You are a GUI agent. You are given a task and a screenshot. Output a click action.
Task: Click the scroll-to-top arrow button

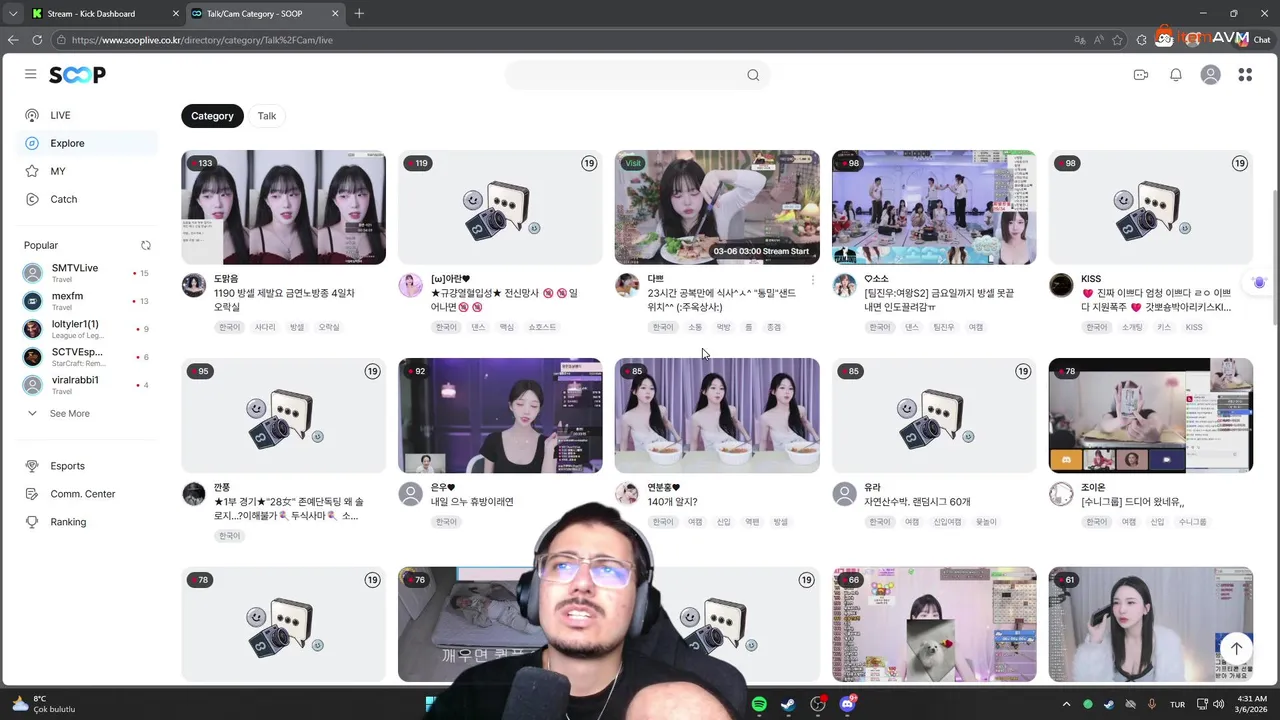click(x=1236, y=647)
